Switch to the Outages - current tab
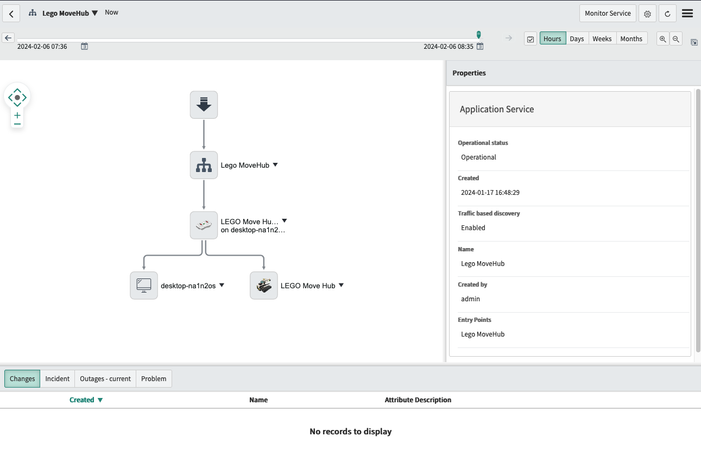The height and width of the screenshot is (450, 701). [105, 379]
